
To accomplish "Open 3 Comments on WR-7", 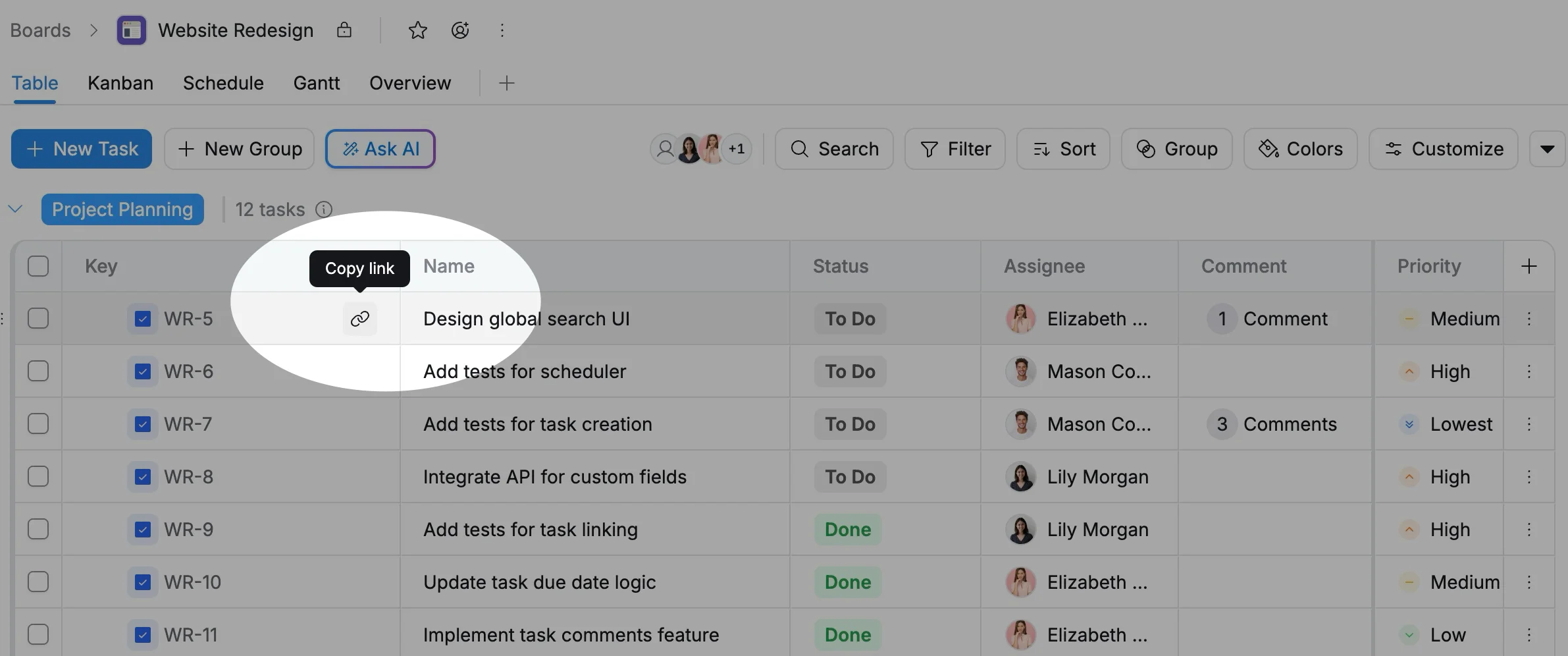I will pos(1272,424).
